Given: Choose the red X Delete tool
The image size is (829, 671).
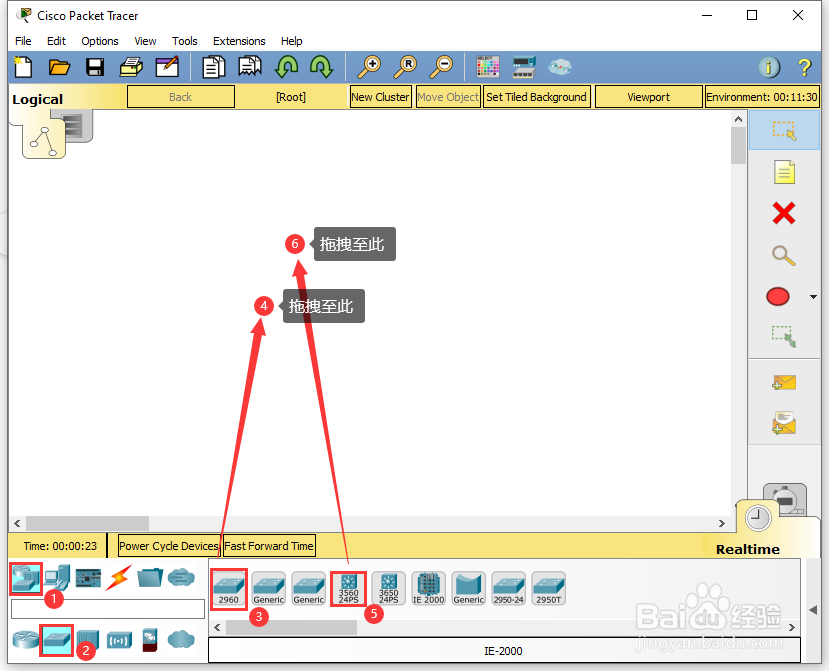Looking at the screenshot, I should pos(784,213).
